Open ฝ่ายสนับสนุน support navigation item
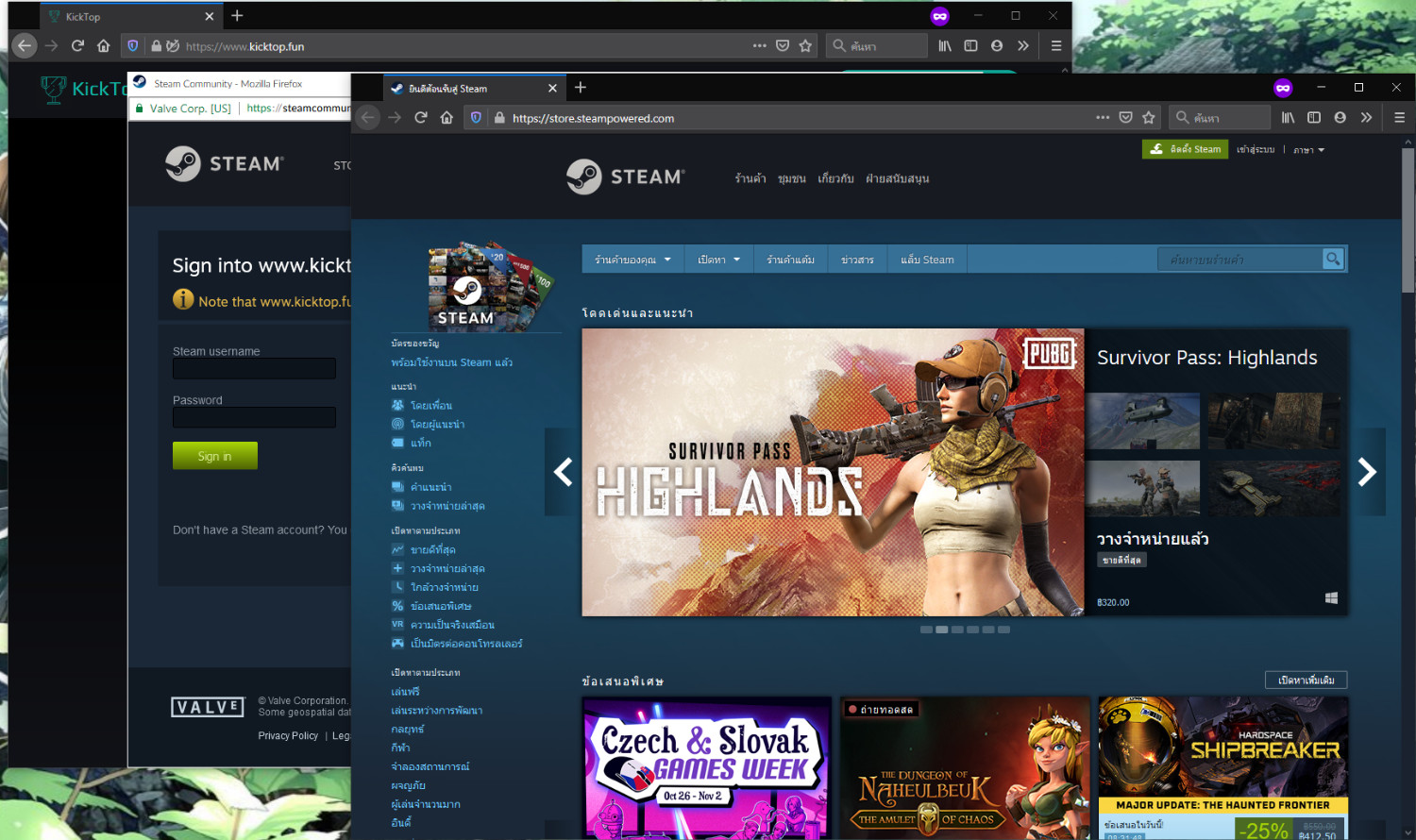 tap(897, 178)
